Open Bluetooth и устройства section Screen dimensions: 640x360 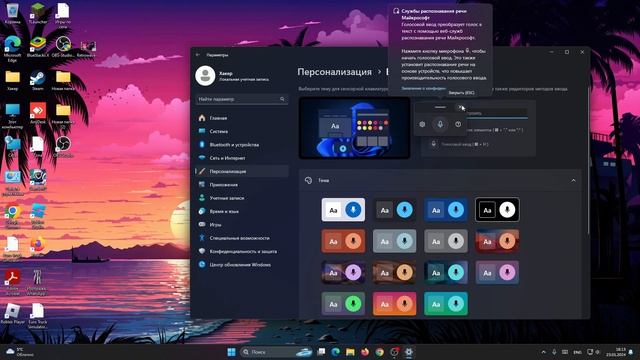point(242,144)
